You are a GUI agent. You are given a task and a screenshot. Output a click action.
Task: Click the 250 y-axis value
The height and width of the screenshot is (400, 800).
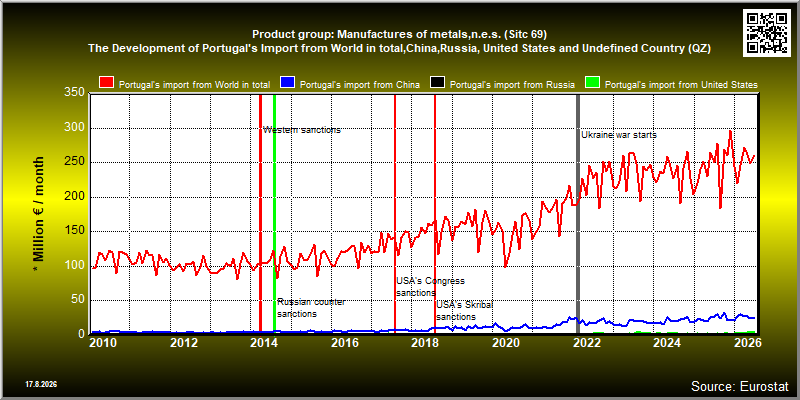pyautogui.click(x=74, y=162)
